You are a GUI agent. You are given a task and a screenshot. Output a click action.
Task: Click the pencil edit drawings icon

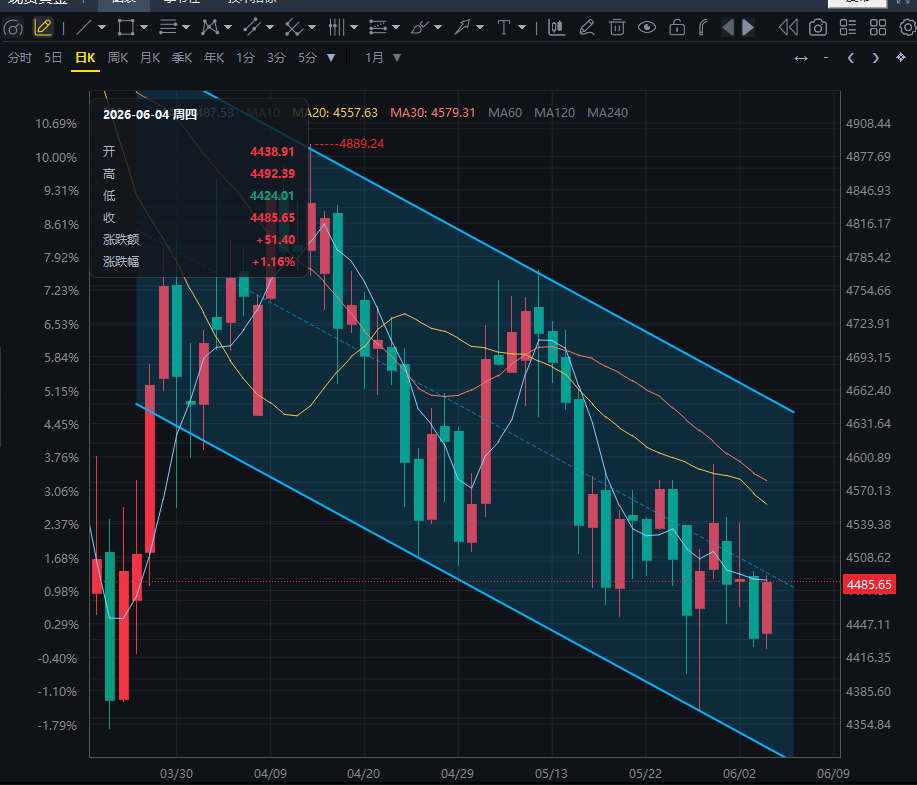pos(587,27)
